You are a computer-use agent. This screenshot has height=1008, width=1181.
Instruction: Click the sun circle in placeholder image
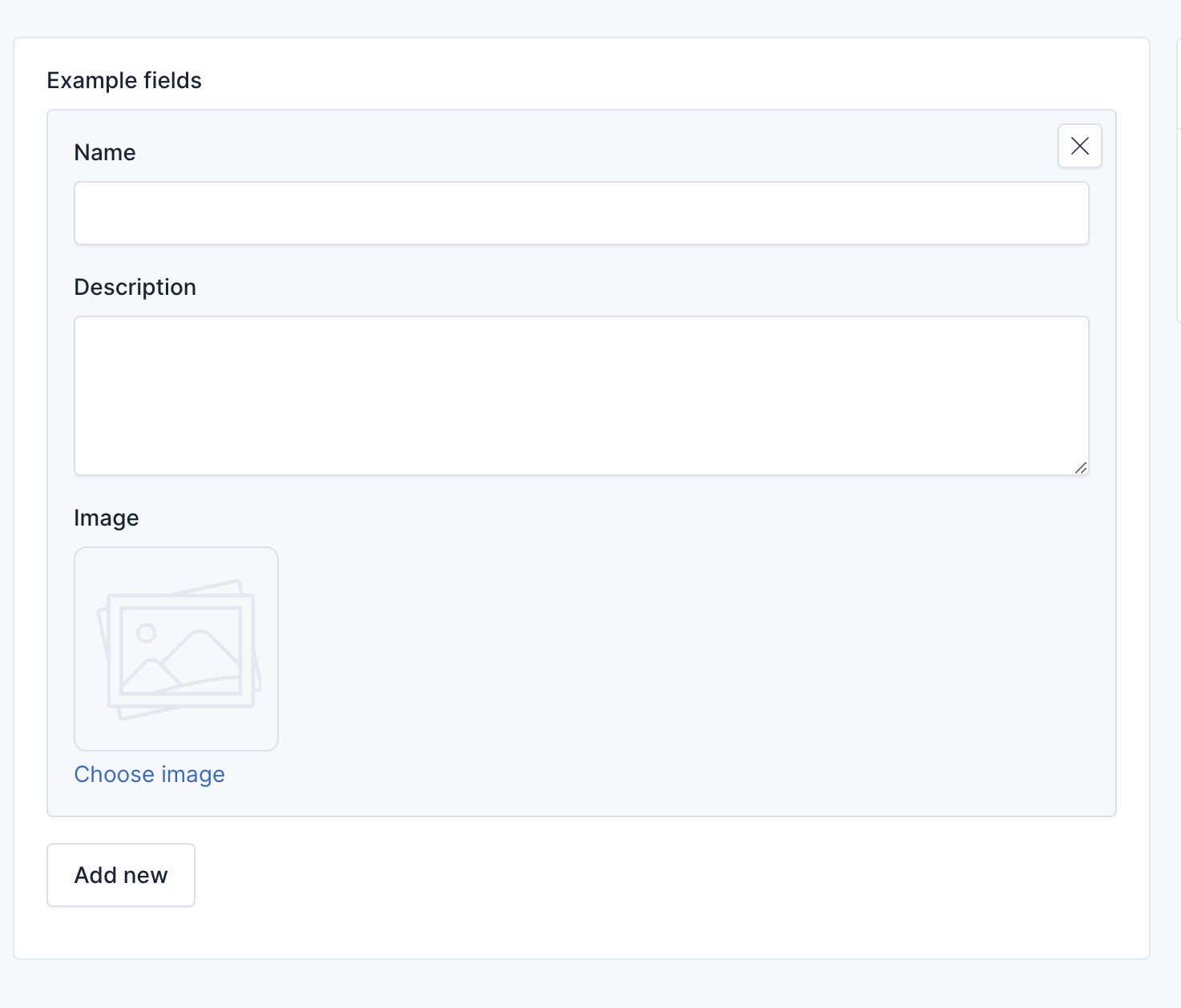pyautogui.click(x=146, y=633)
